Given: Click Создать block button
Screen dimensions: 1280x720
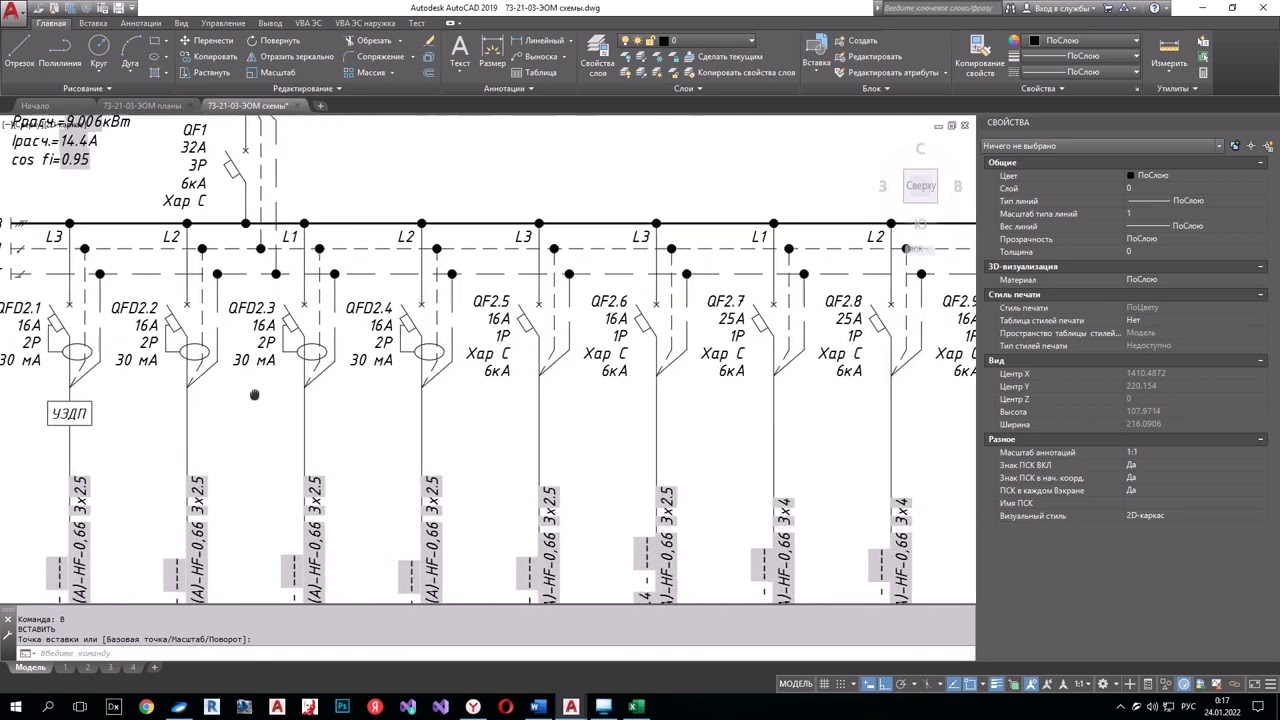Looking at the screenshot, I should pos(856,41).
